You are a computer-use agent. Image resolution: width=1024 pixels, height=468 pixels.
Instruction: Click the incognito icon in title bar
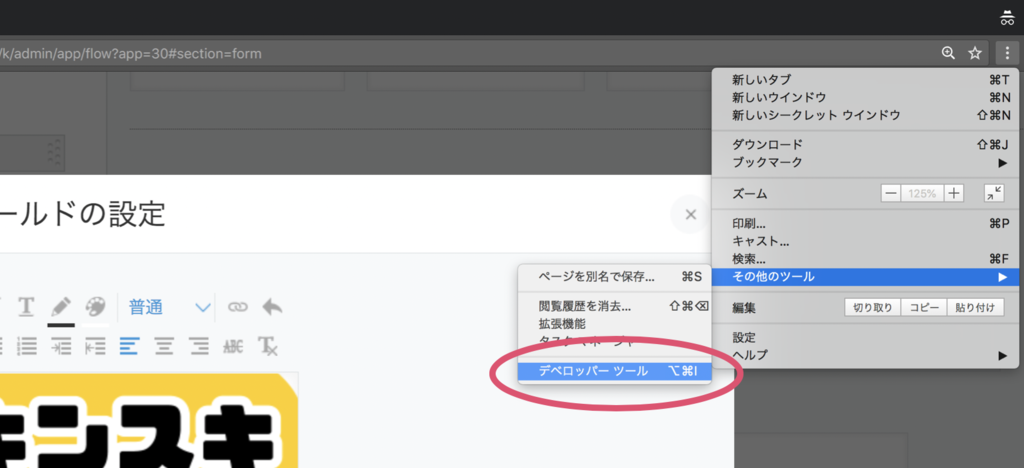click(1006, 18)
